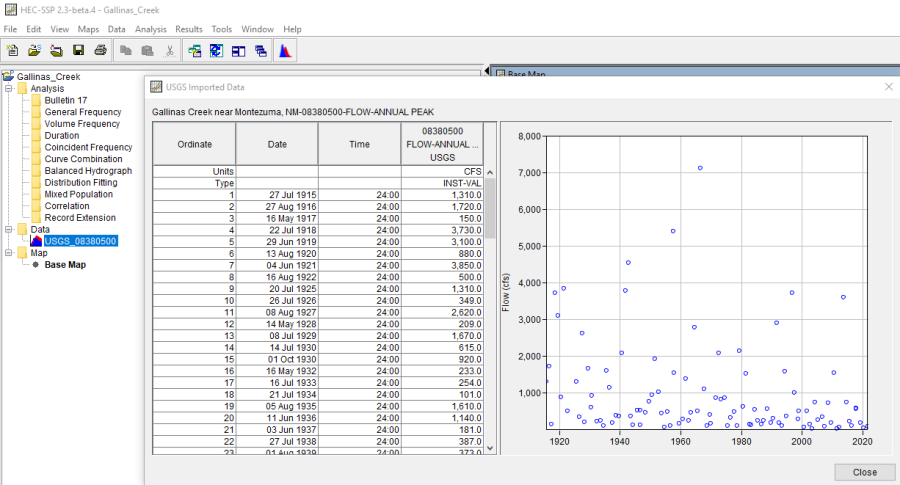Collapse the Analysis tree node
Viewport: 900px width, 485px height.
click(x=9, y=89)
